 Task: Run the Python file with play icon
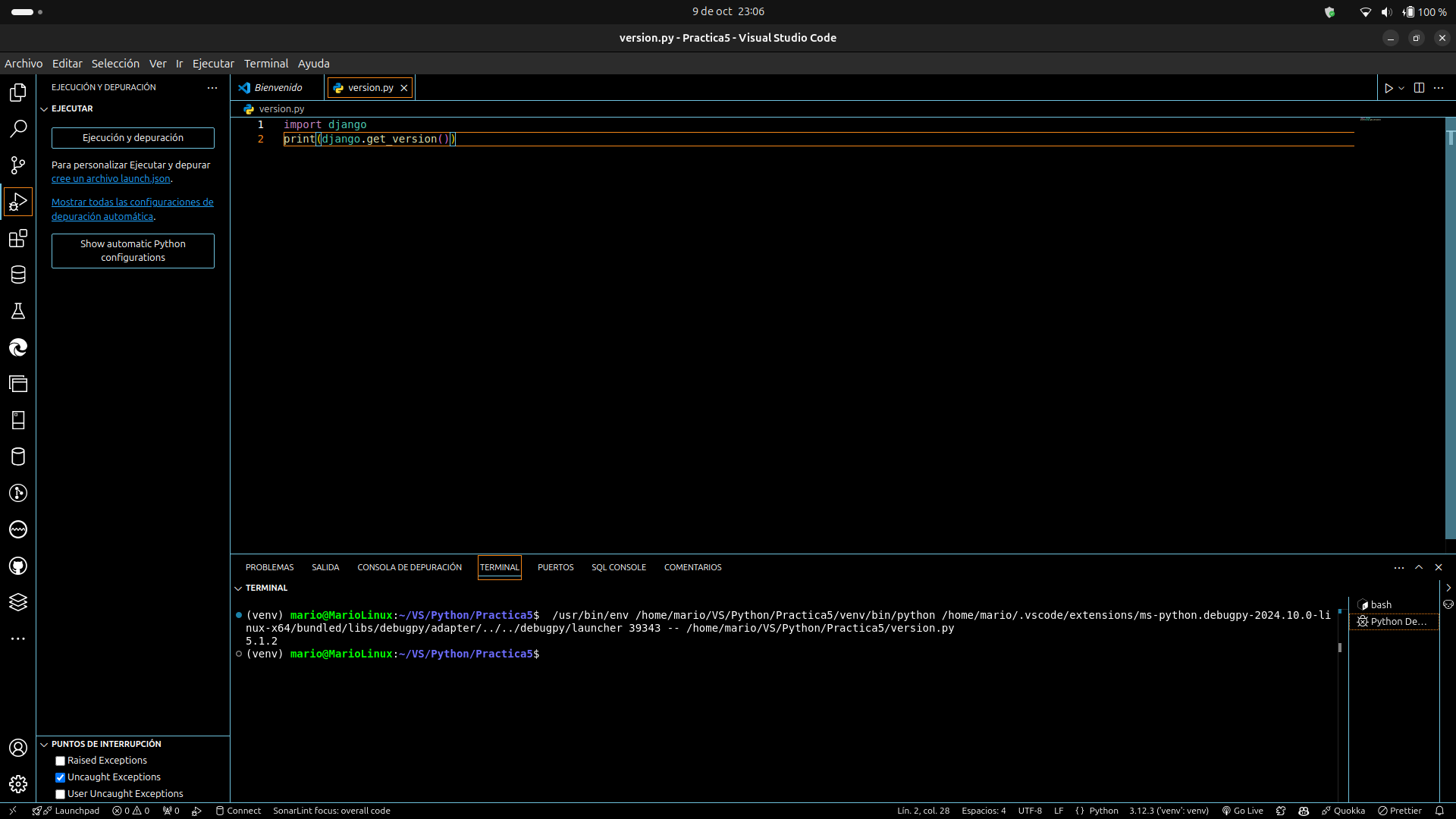[1389, 88]
